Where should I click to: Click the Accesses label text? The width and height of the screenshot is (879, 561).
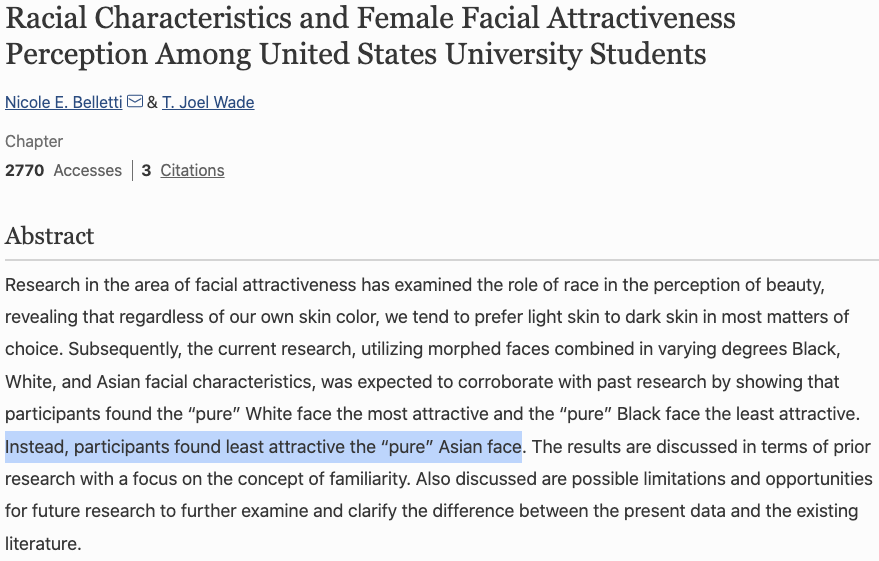pos(87,170)
